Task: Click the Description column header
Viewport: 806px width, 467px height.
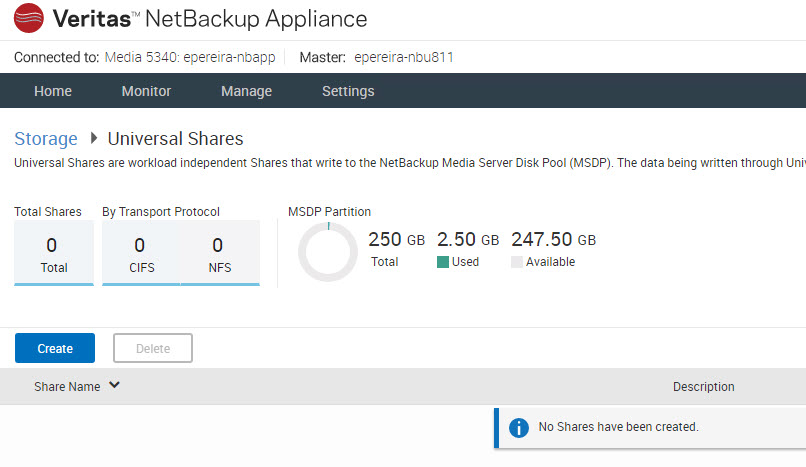Action: tap(703, 386)
